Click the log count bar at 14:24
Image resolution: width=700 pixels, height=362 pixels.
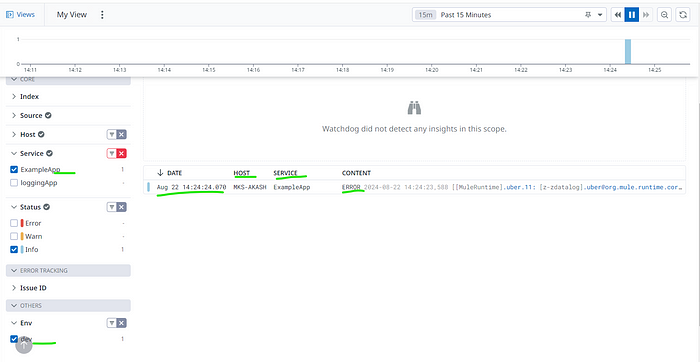point(628,51)
